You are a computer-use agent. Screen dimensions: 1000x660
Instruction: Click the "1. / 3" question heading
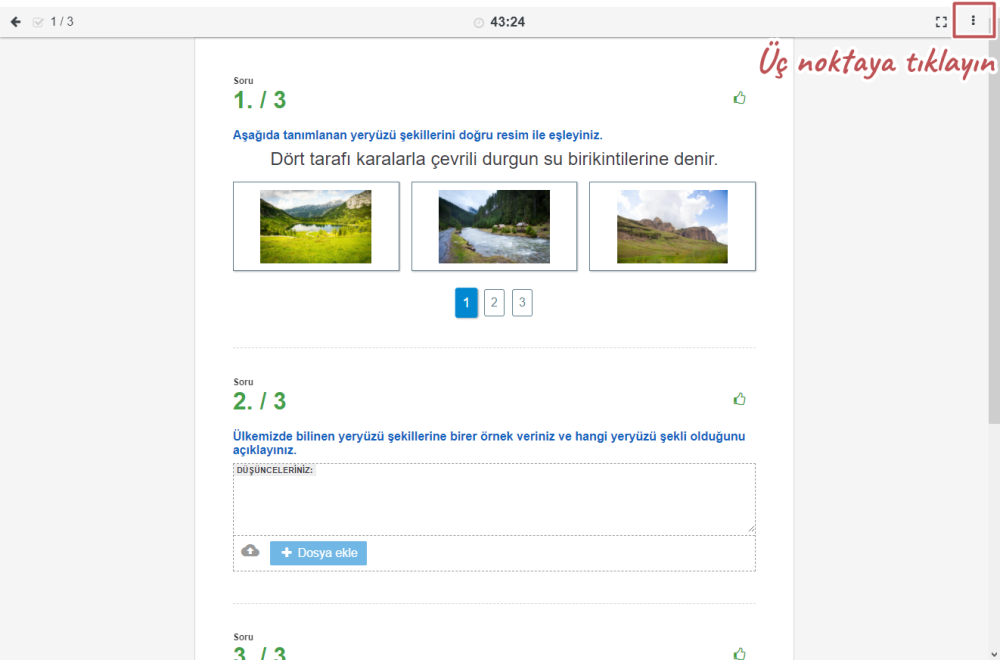pyautogui.click(x=260, y=100)
